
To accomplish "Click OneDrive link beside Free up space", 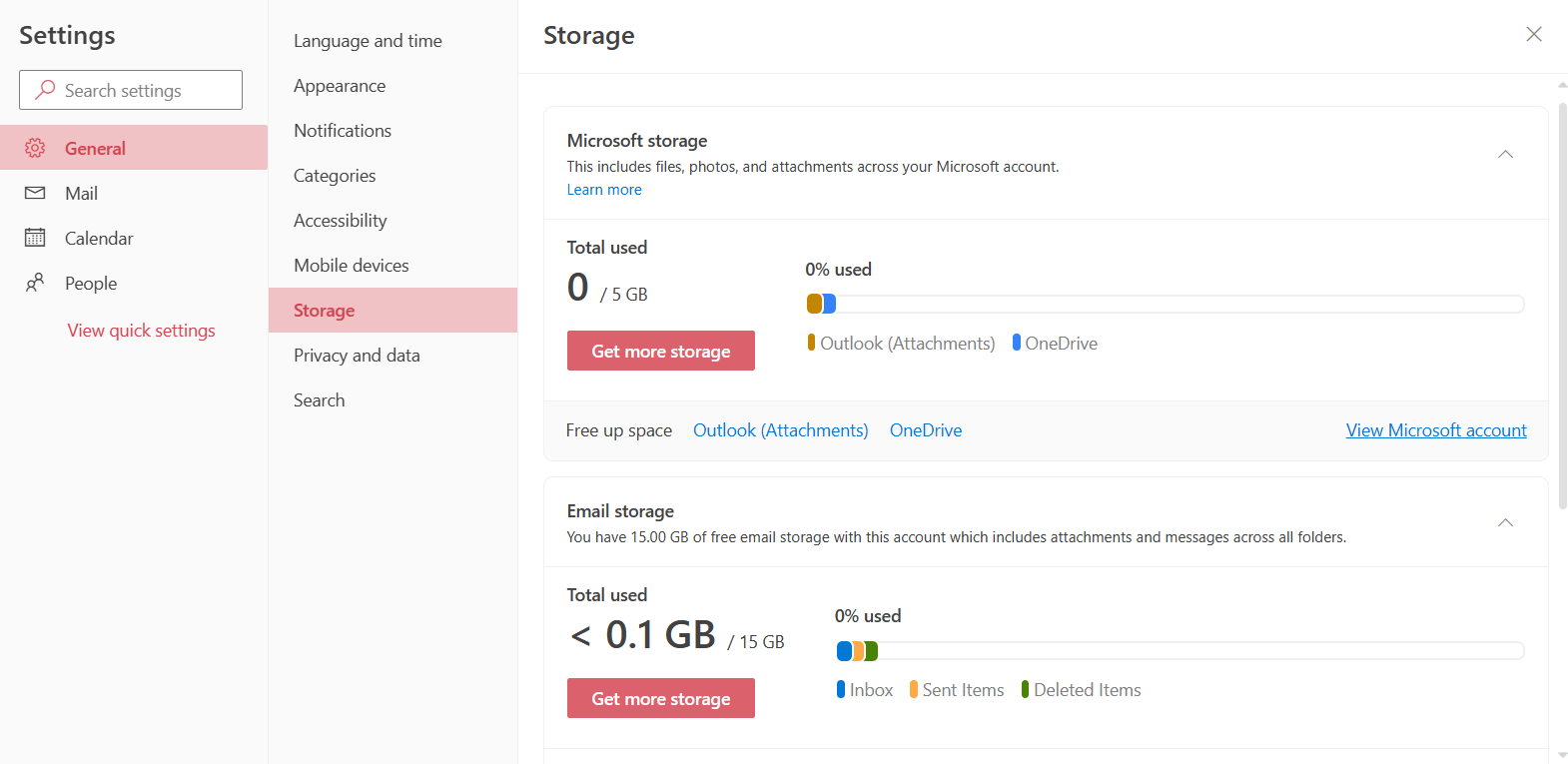I will point(926,430).
